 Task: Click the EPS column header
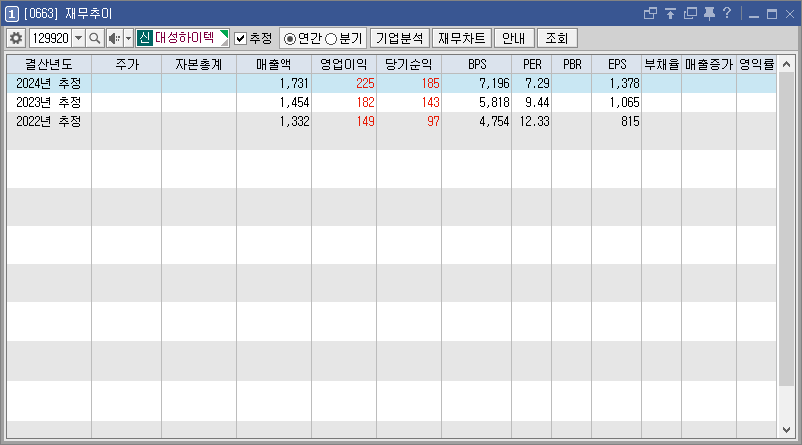click(x=617, y=64)
